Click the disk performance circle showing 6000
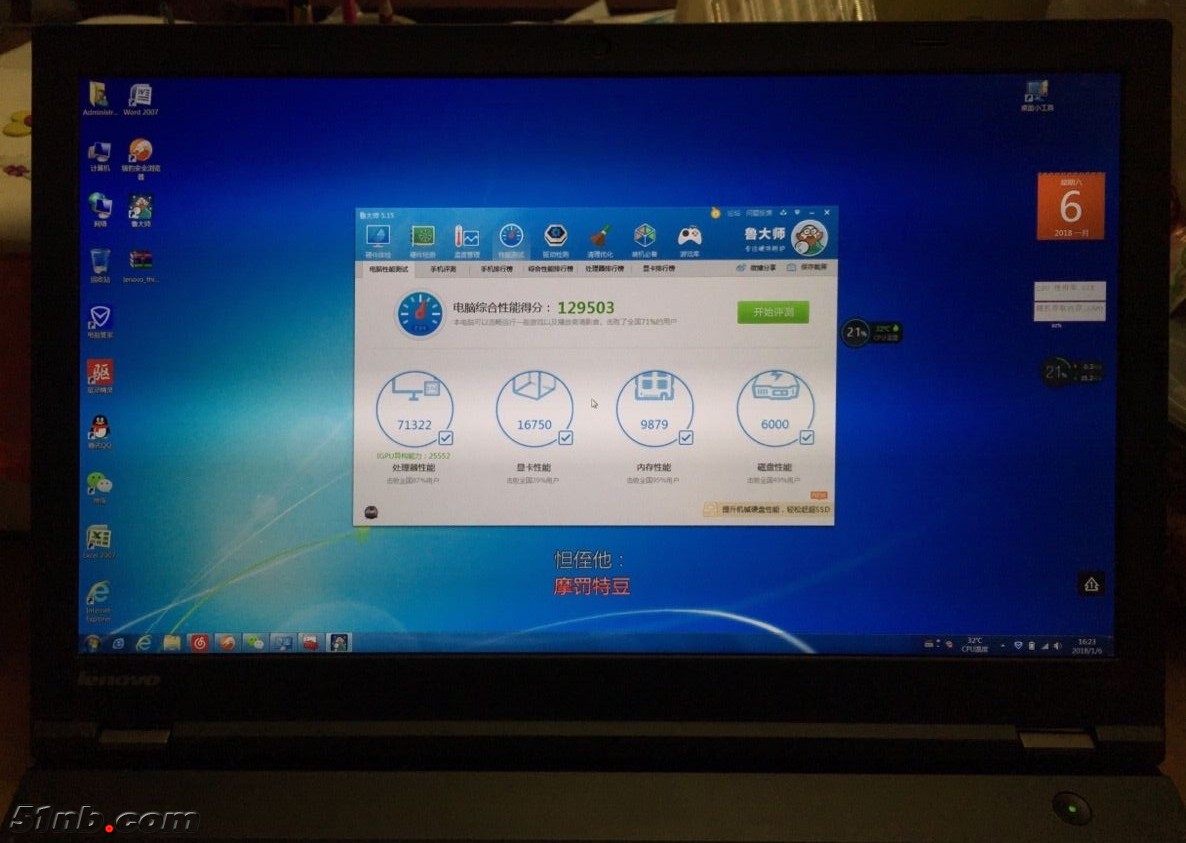This screenshot has width=1186, height=843. 775,408
